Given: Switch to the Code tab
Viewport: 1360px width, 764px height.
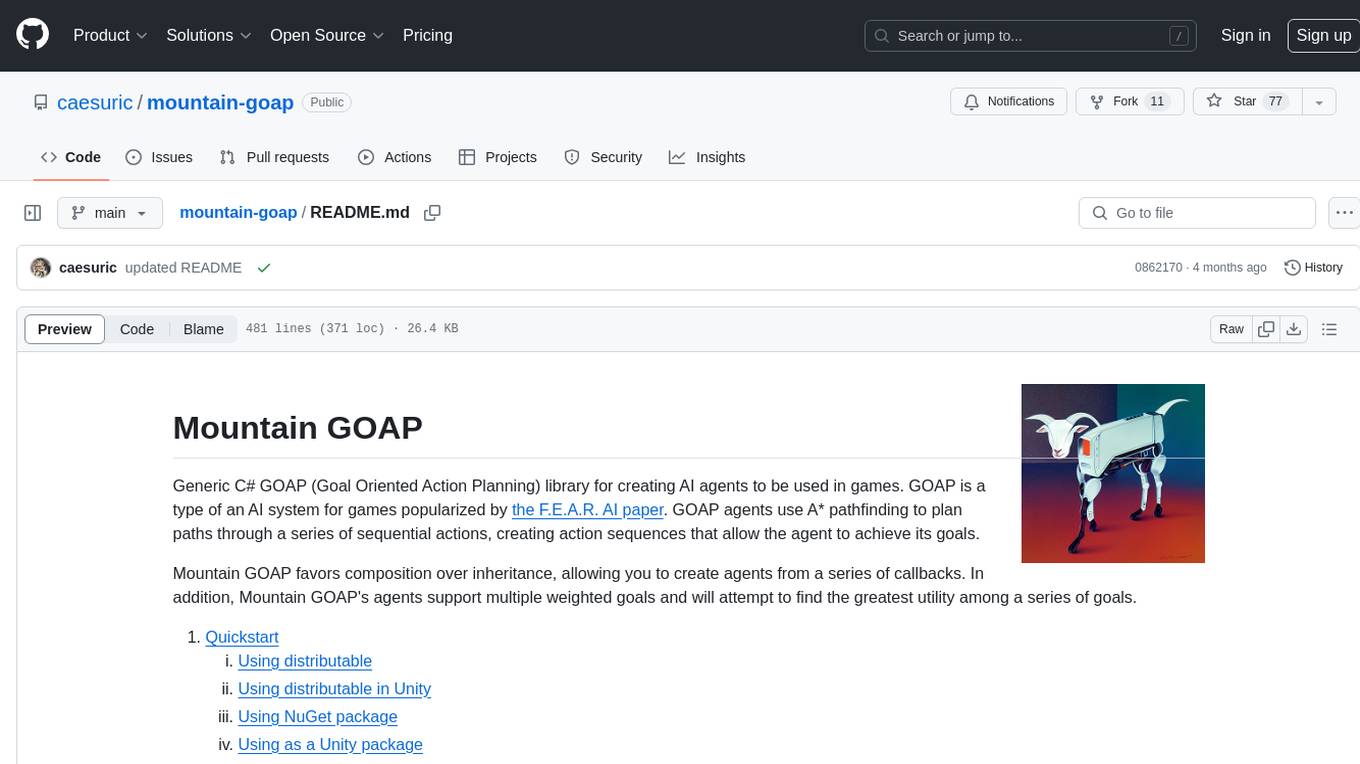Looking at the screenshot, I should (x=71, y=157).
